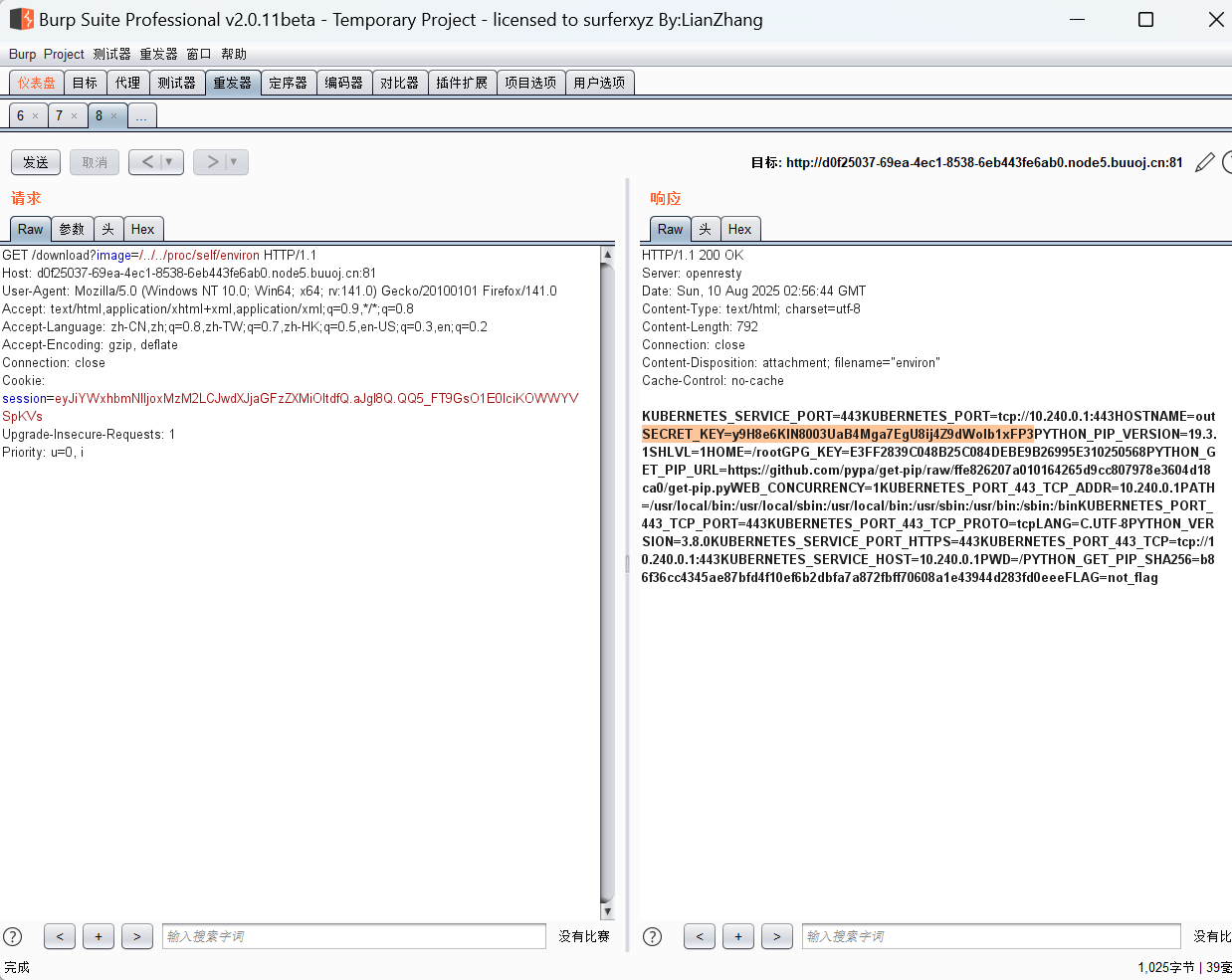
Task: Click the 1,025字节 status text
Action: 1166,967
